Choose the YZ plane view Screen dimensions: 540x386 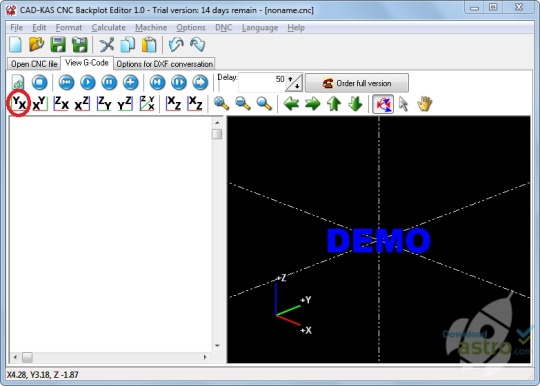pyautogui.click(x=125, y=103)
